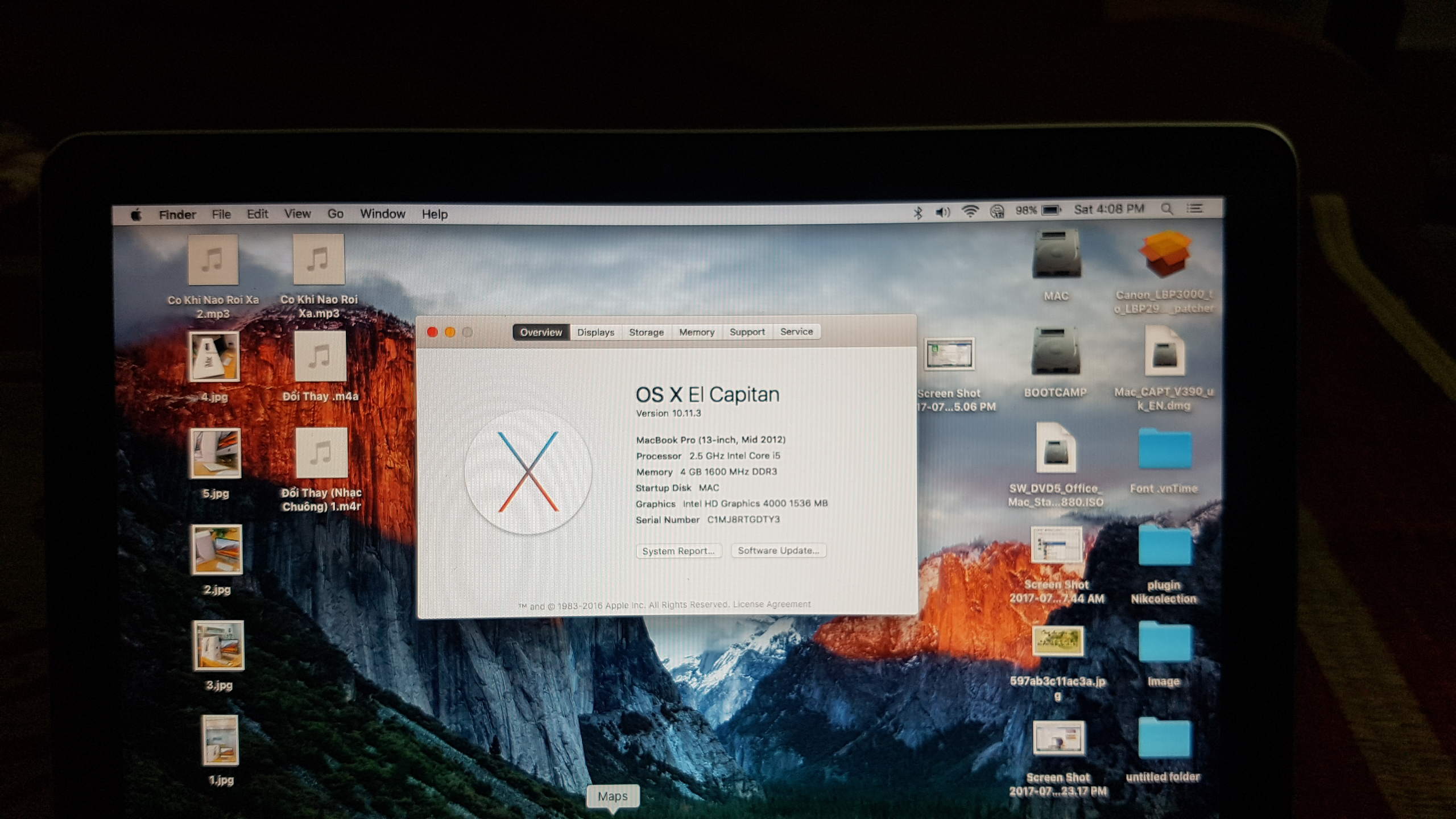Viewport: 1456px width, 819px height.
Task: Select Screen Shot 5.06 PM file
Action: [949, 354]
